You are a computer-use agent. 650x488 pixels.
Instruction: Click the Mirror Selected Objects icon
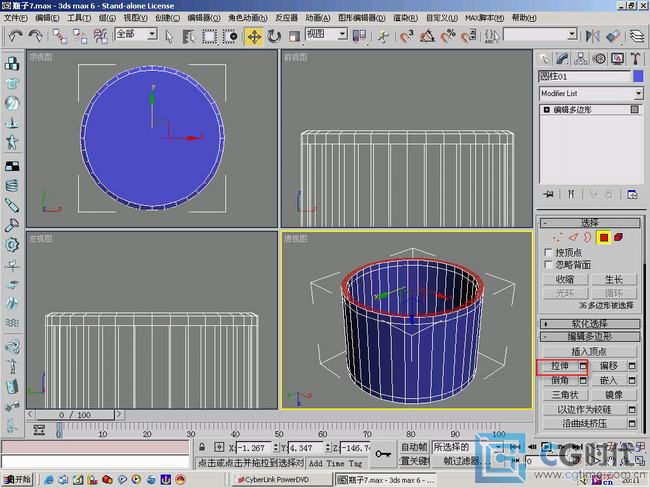click(592, 36)
